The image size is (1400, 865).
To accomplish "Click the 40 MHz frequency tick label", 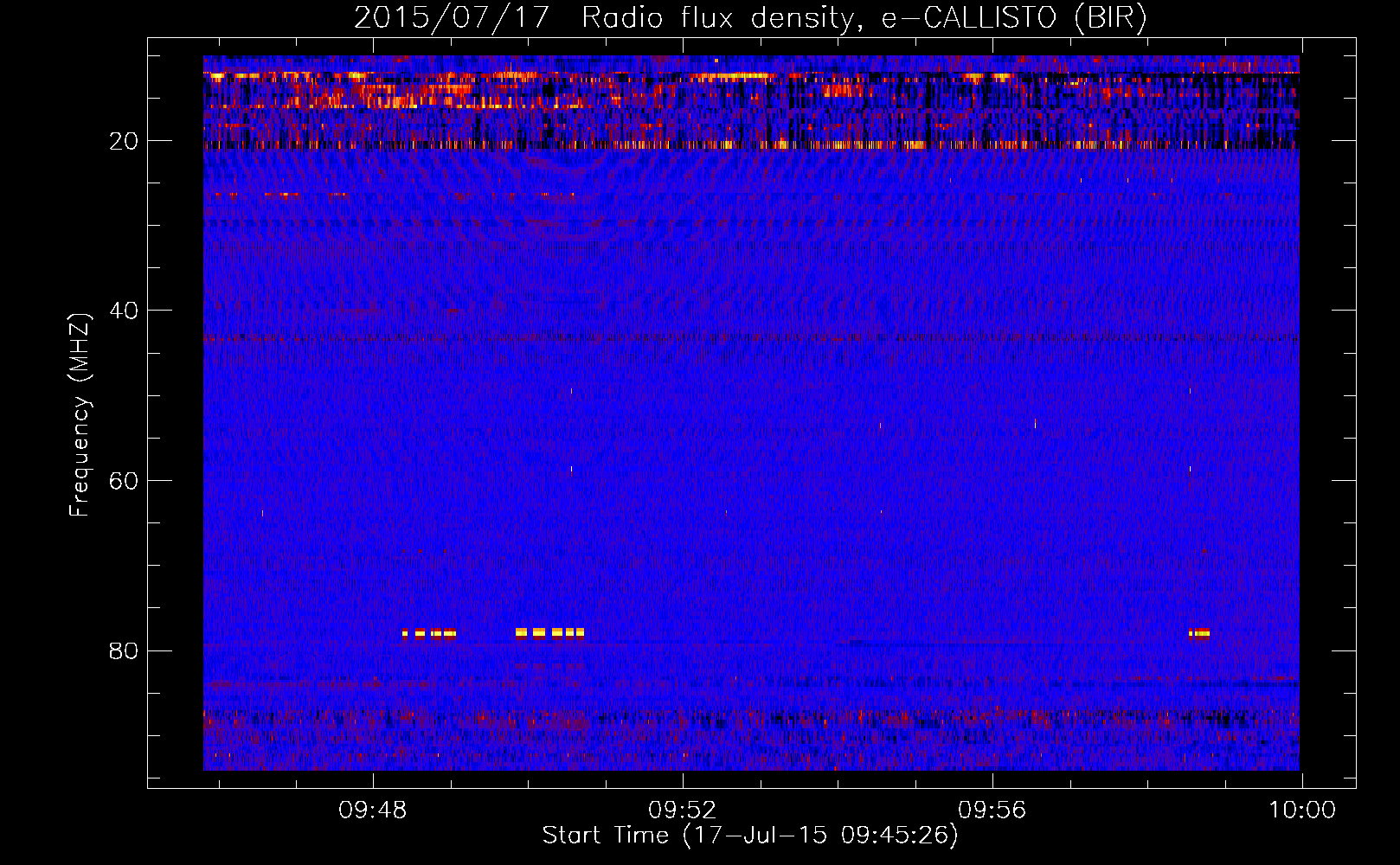I will (125, 311).
